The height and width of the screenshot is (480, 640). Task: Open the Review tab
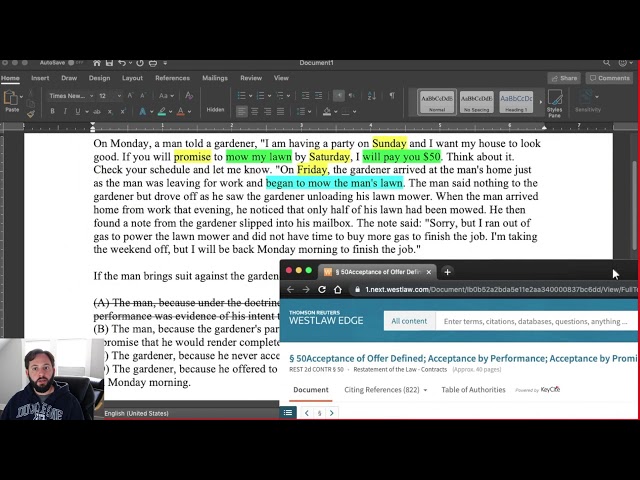click(x=251, y=78)
